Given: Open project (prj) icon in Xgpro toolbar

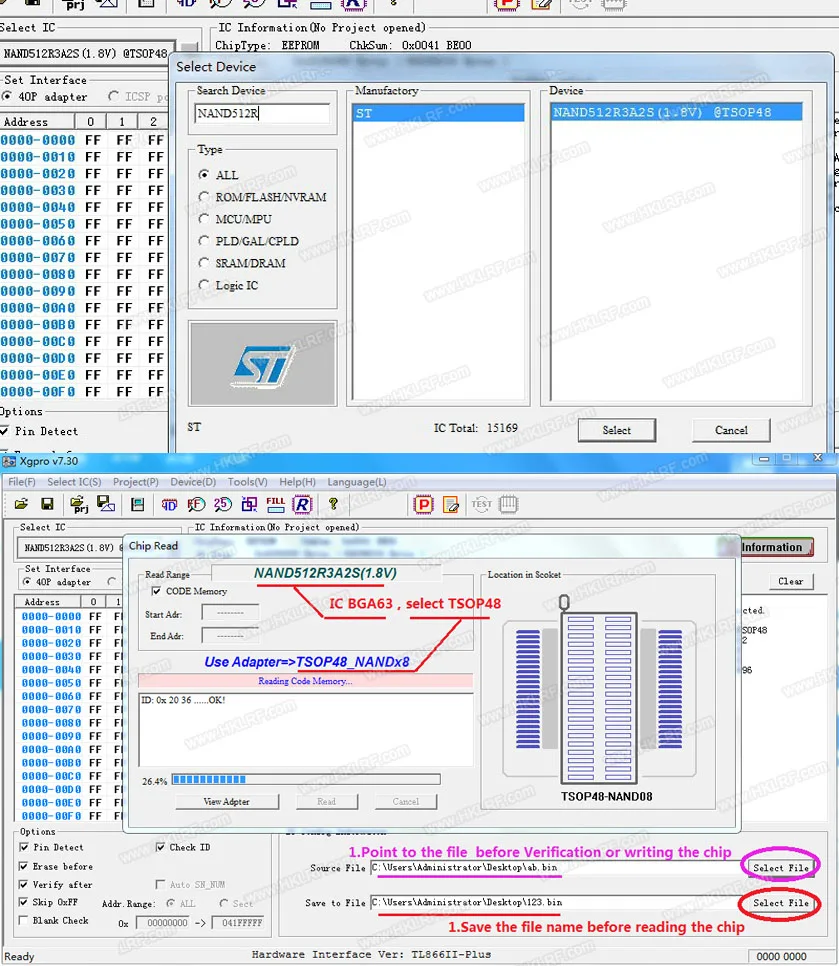Looking at the screenshot, I should [79, 505].
